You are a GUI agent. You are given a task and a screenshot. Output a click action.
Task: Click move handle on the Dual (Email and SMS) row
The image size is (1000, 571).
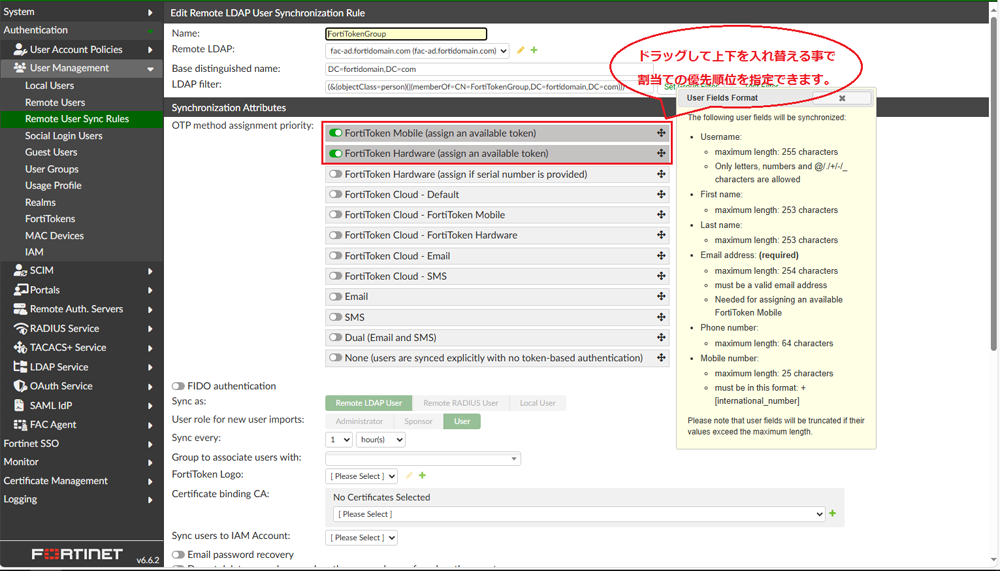tap(661, 338)
